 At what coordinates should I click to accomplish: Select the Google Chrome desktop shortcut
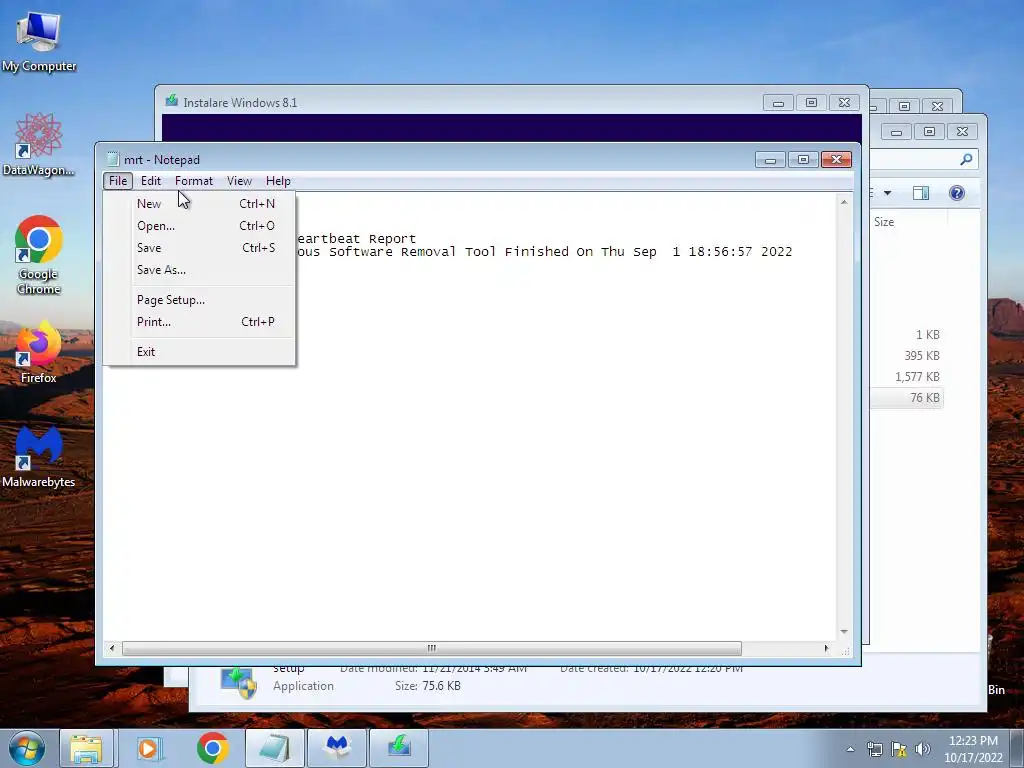(39, 255)
